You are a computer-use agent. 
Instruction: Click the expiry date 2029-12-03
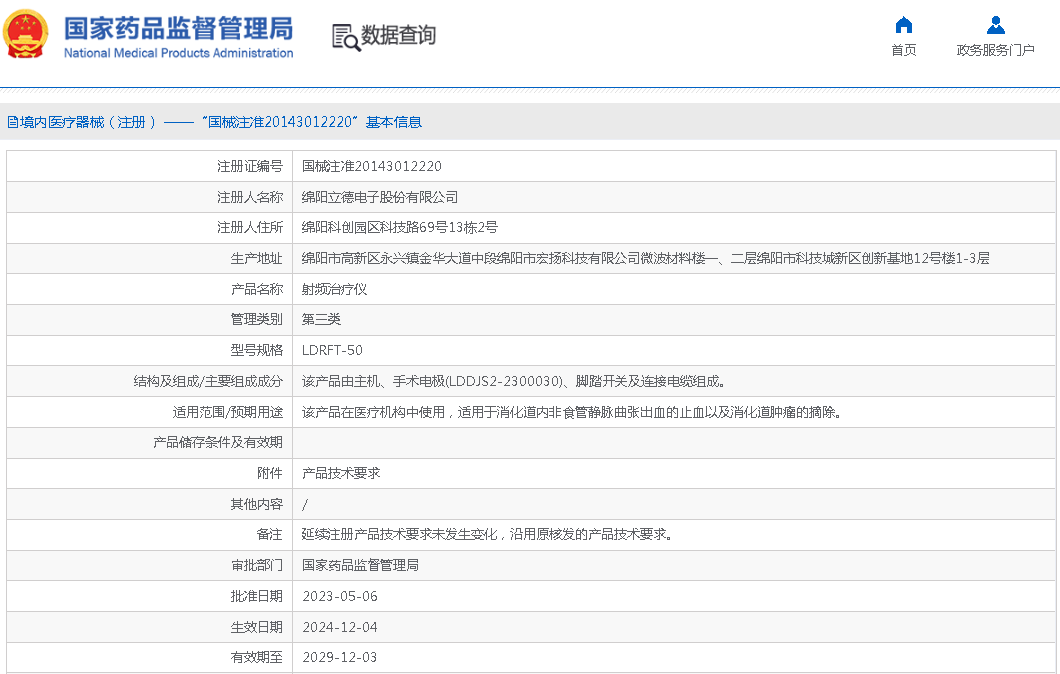point(340,657)
